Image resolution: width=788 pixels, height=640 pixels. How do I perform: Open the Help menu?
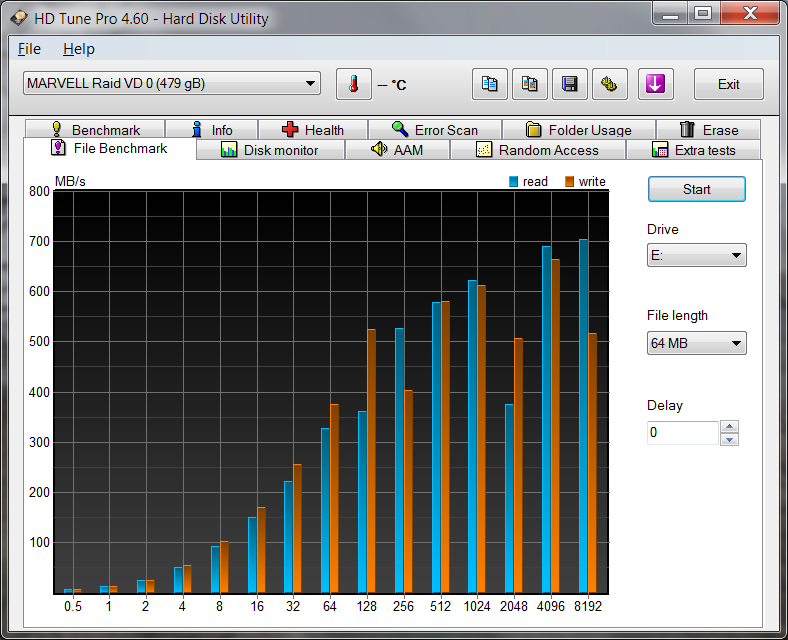78,49
